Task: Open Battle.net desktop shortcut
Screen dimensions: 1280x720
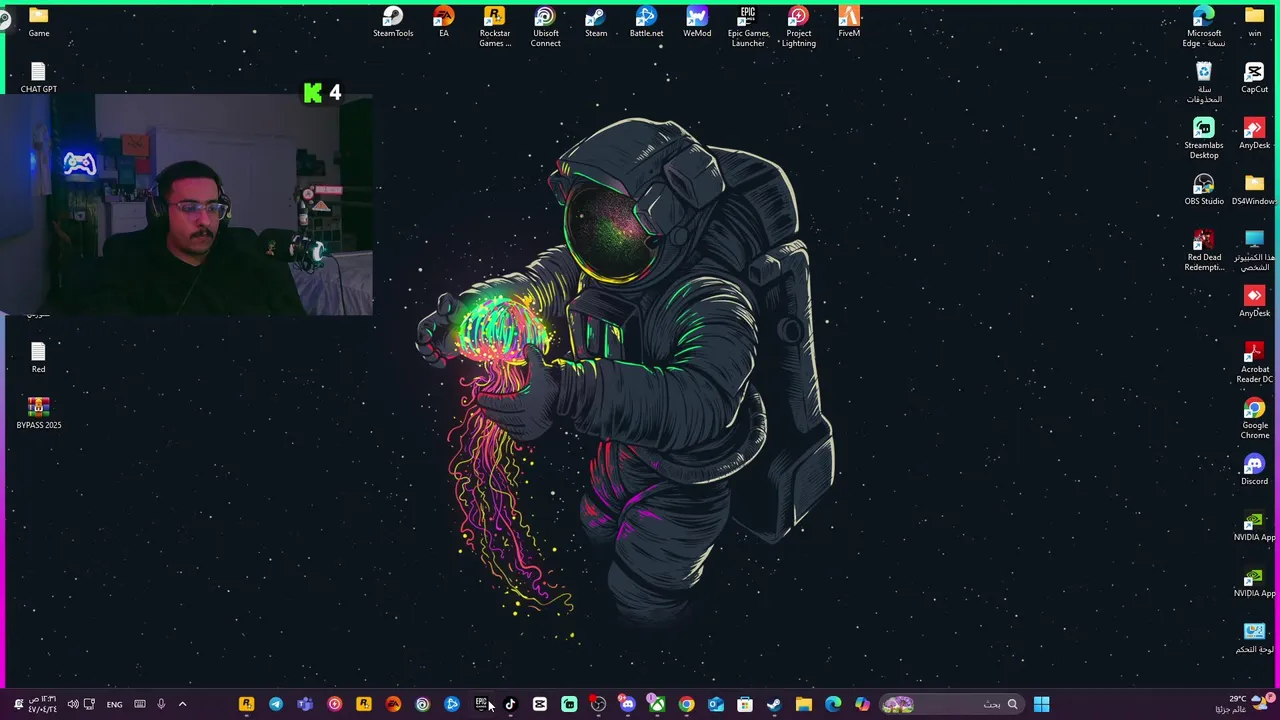Action: [x=646, y=22]
